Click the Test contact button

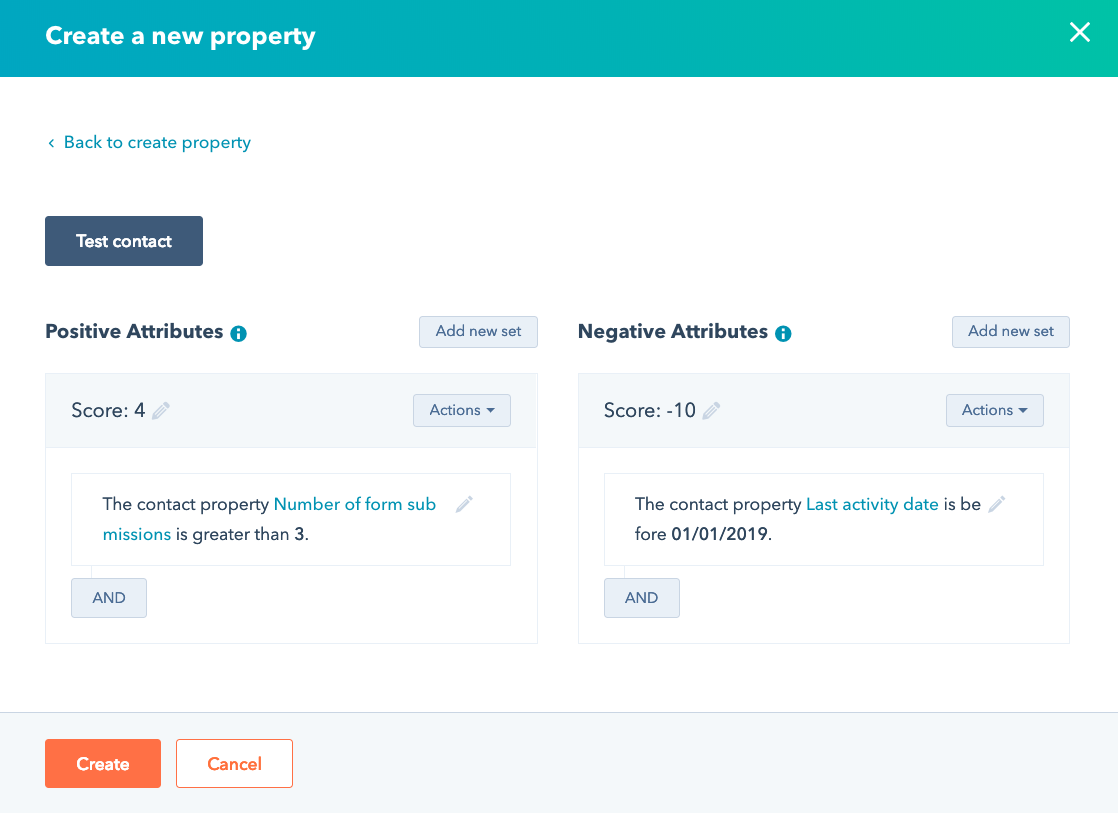(124, 241)
